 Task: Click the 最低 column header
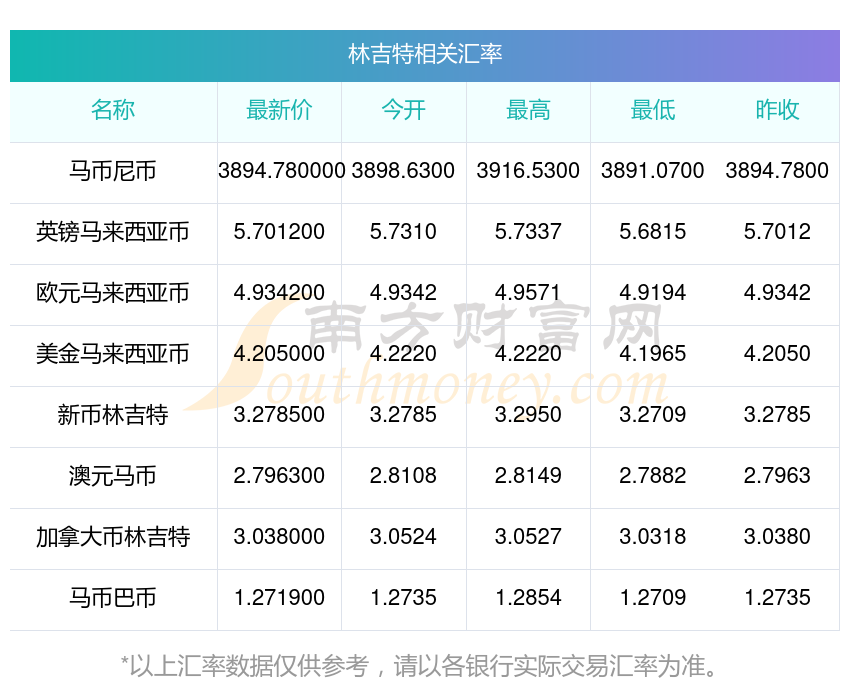653,110
